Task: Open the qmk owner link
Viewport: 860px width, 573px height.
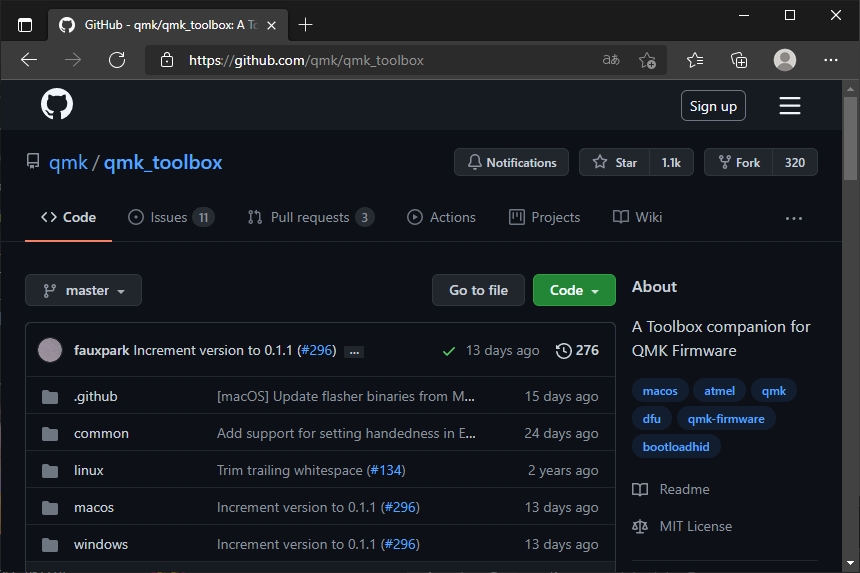Action: coord(68,162)
